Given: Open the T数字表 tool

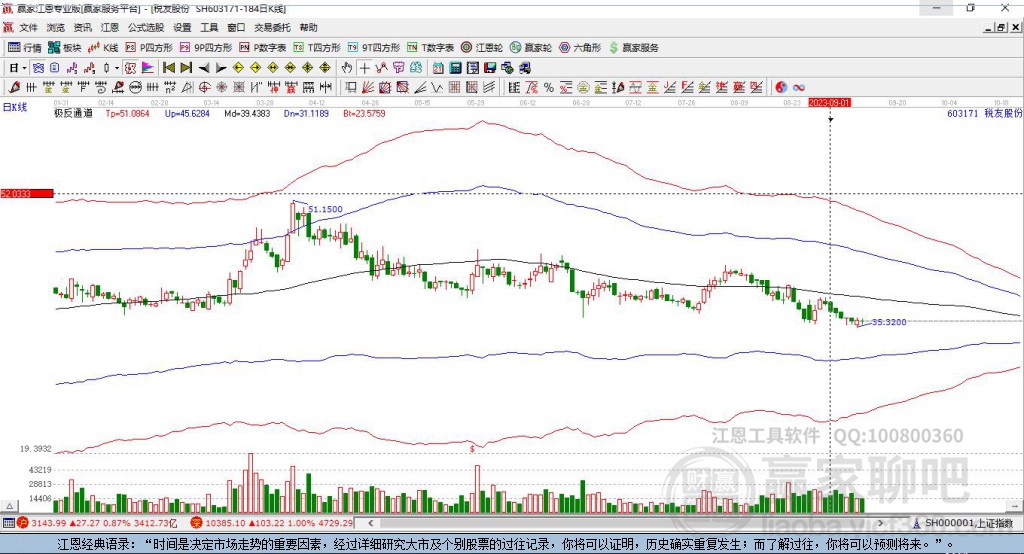Looking at the screenshot, I should pos(430,48).
